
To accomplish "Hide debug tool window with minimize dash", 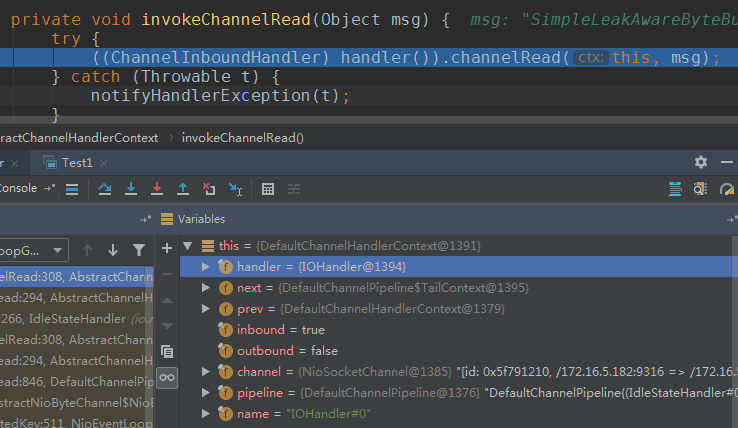I will click(x=727, y=162).
